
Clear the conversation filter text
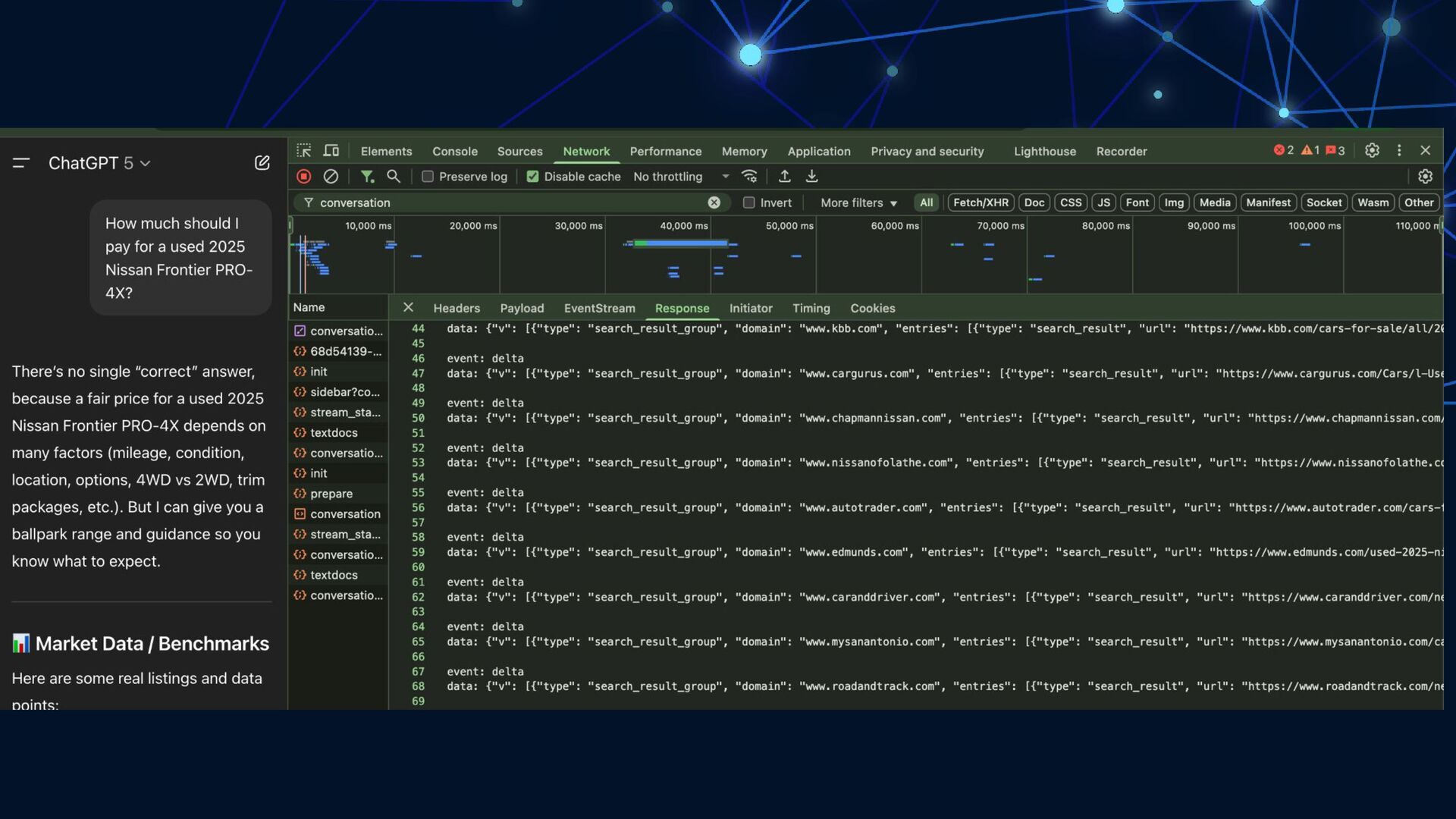(714, 202)
